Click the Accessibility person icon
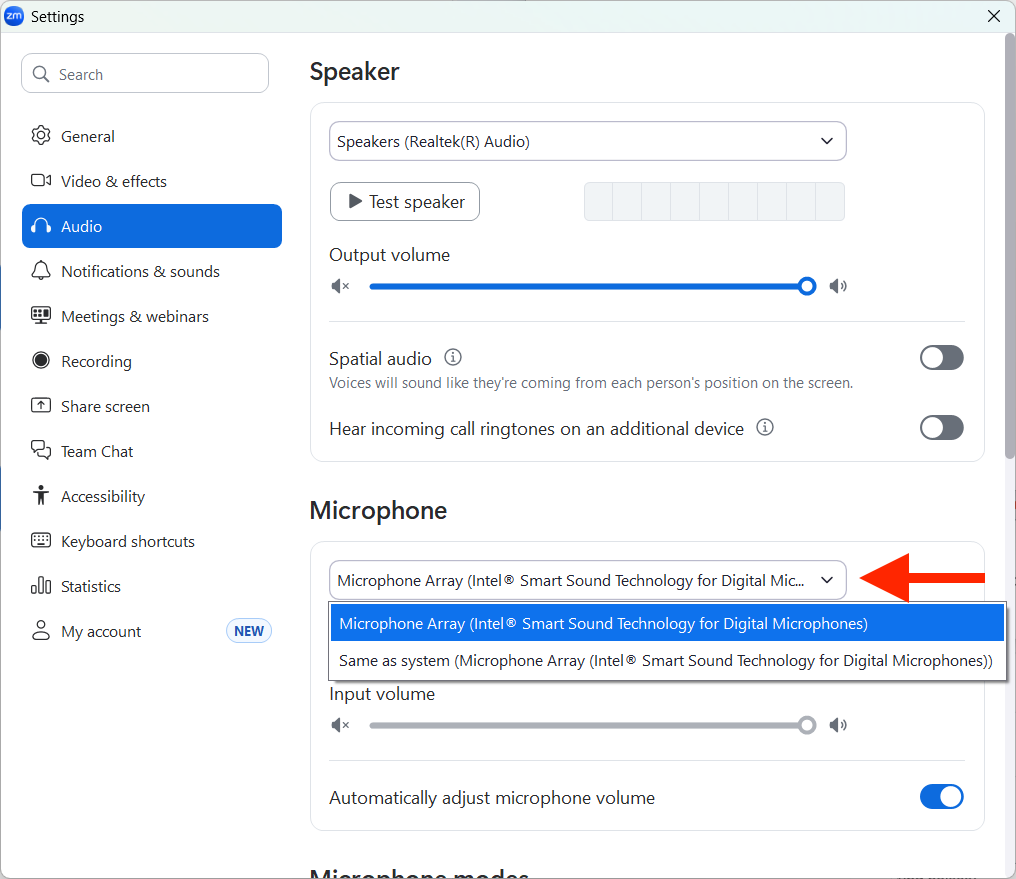This screenshot has width=1016, height=879. tap(41, 495)
